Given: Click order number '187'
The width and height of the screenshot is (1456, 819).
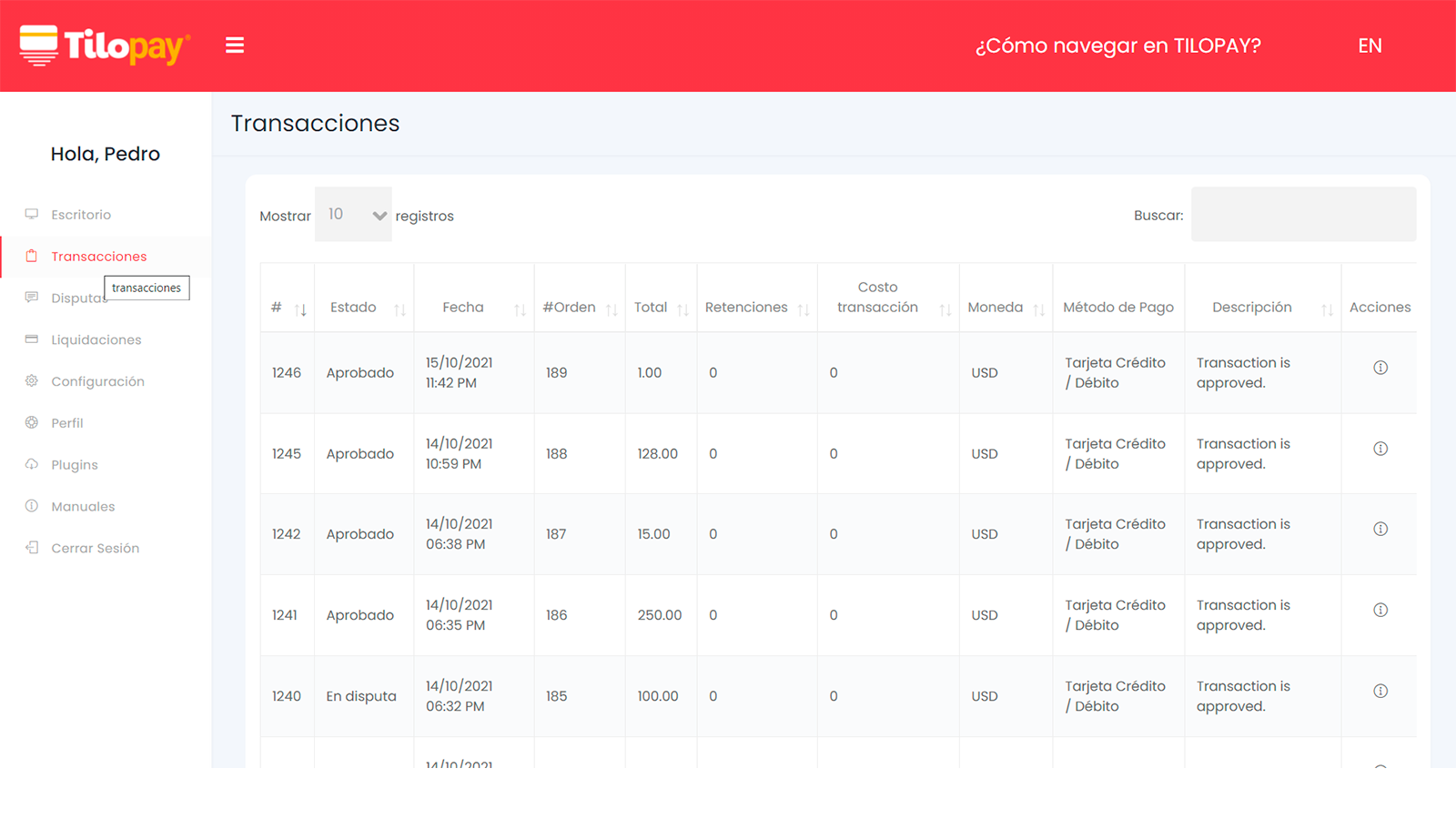Looking at the screenshot, I should pos(556,534).
